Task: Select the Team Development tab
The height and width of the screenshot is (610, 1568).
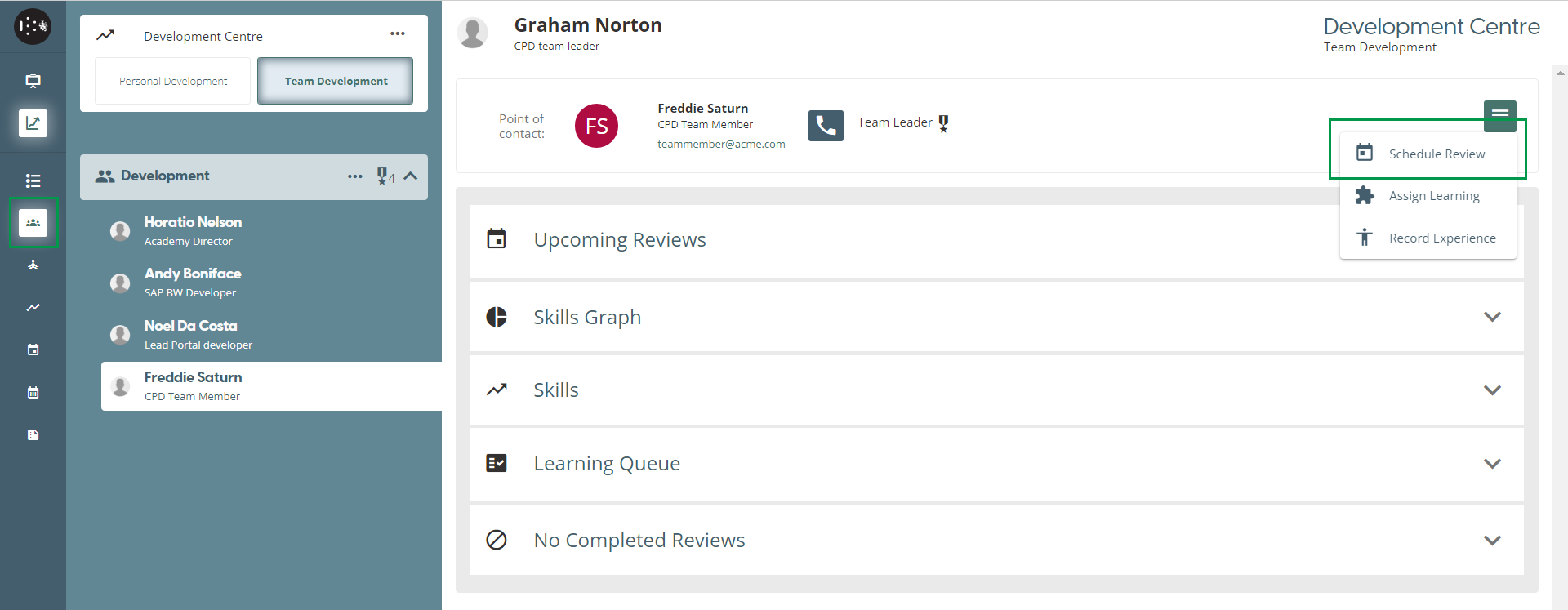Action: coord(336,81)
